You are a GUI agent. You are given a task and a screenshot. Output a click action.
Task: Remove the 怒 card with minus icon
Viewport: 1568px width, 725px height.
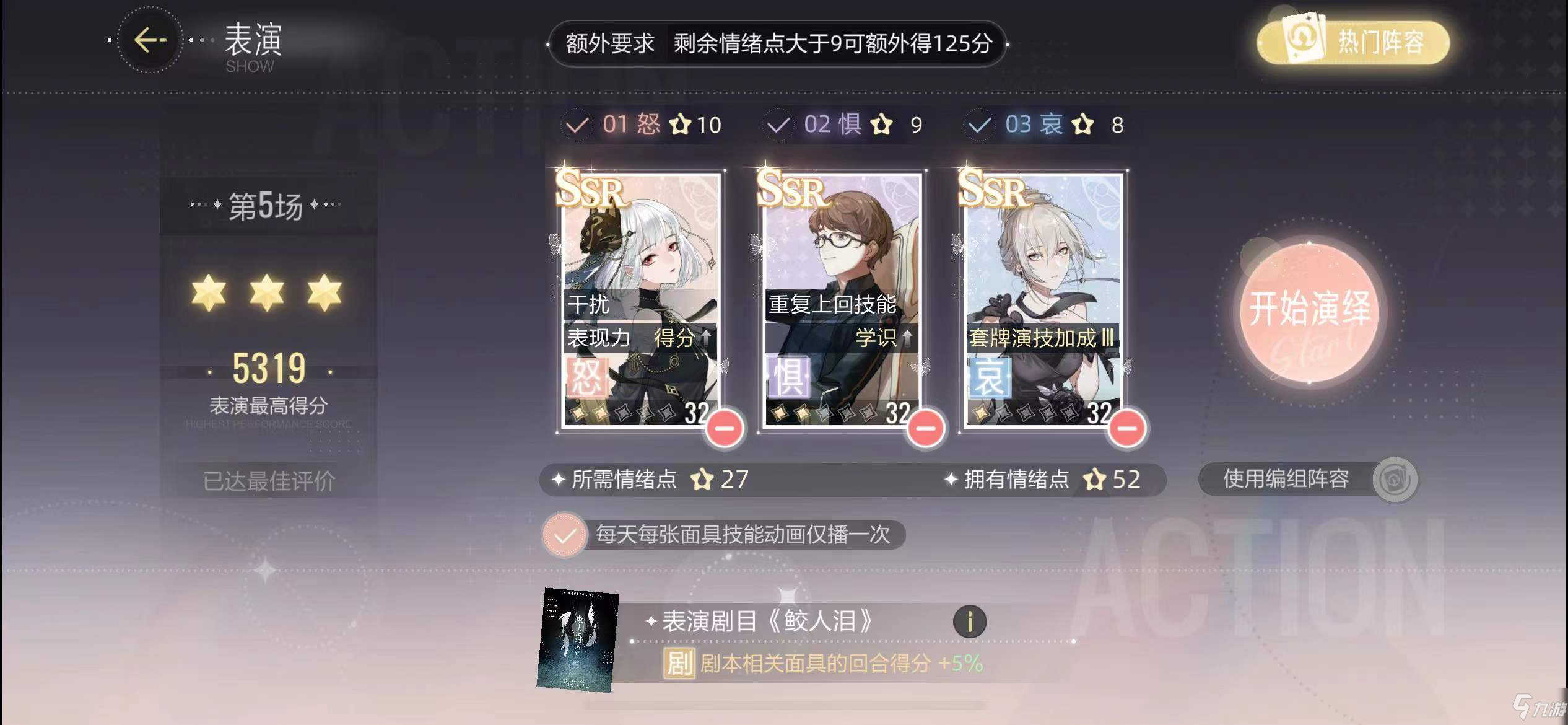click(x=725, y=428)
